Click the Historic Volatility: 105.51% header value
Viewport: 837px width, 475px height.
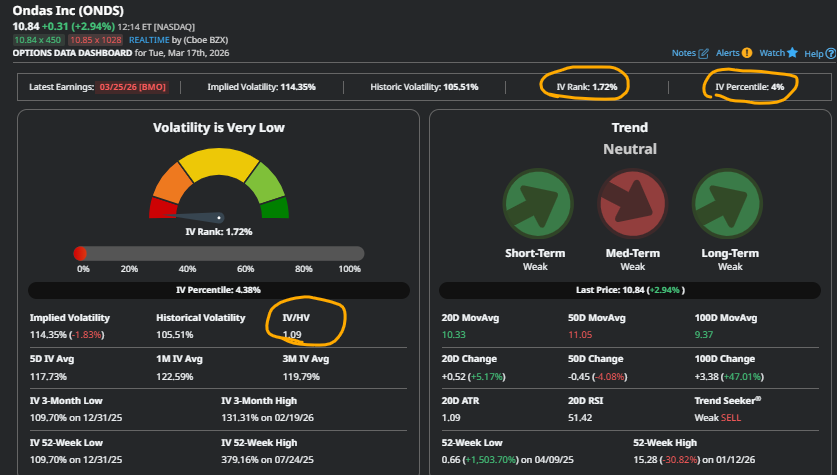tap(424, 87)
